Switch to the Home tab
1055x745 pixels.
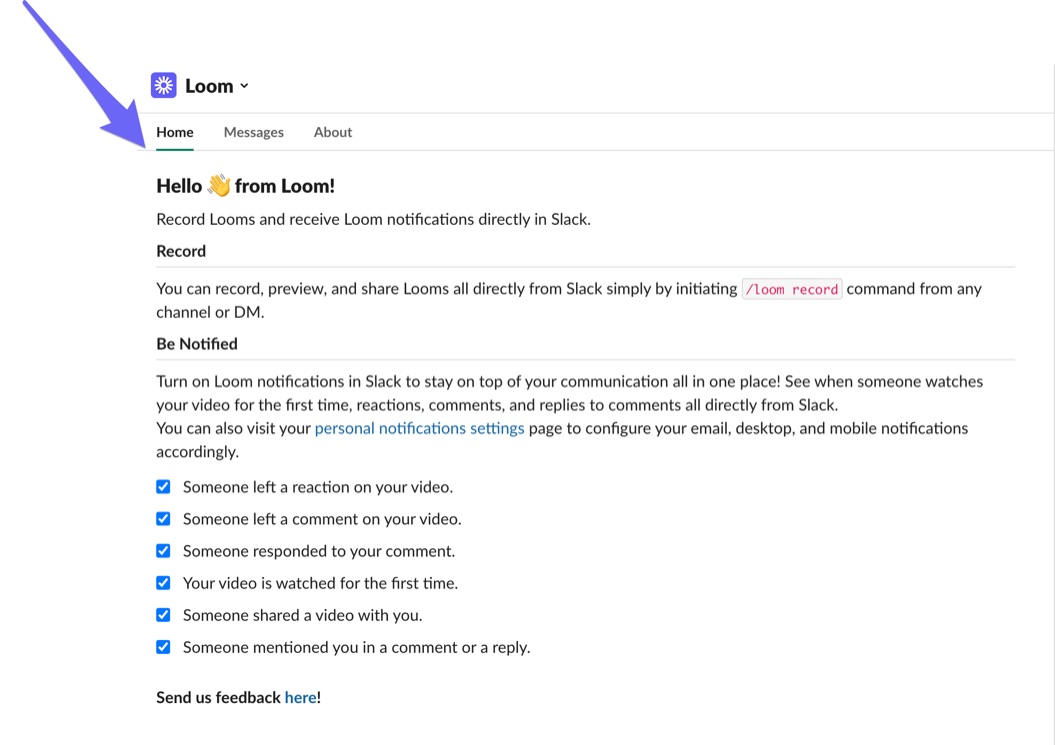(x=175, y=132)
